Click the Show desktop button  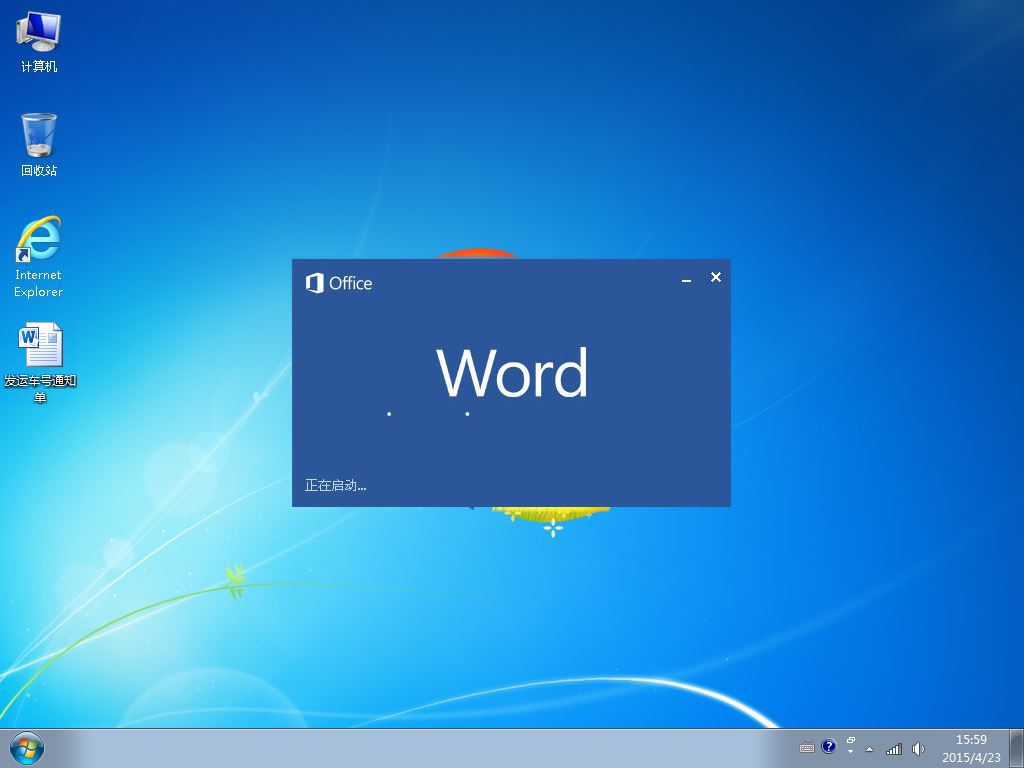1017,748
